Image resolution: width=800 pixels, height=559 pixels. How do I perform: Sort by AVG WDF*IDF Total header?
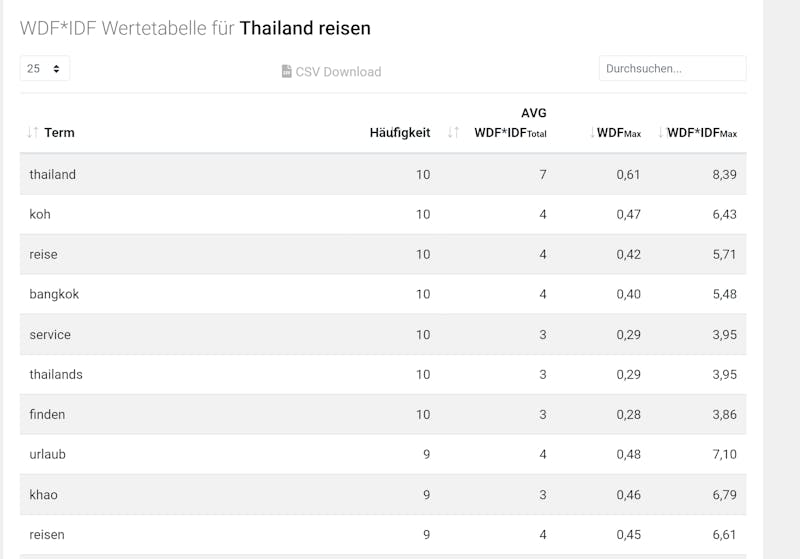510,123
